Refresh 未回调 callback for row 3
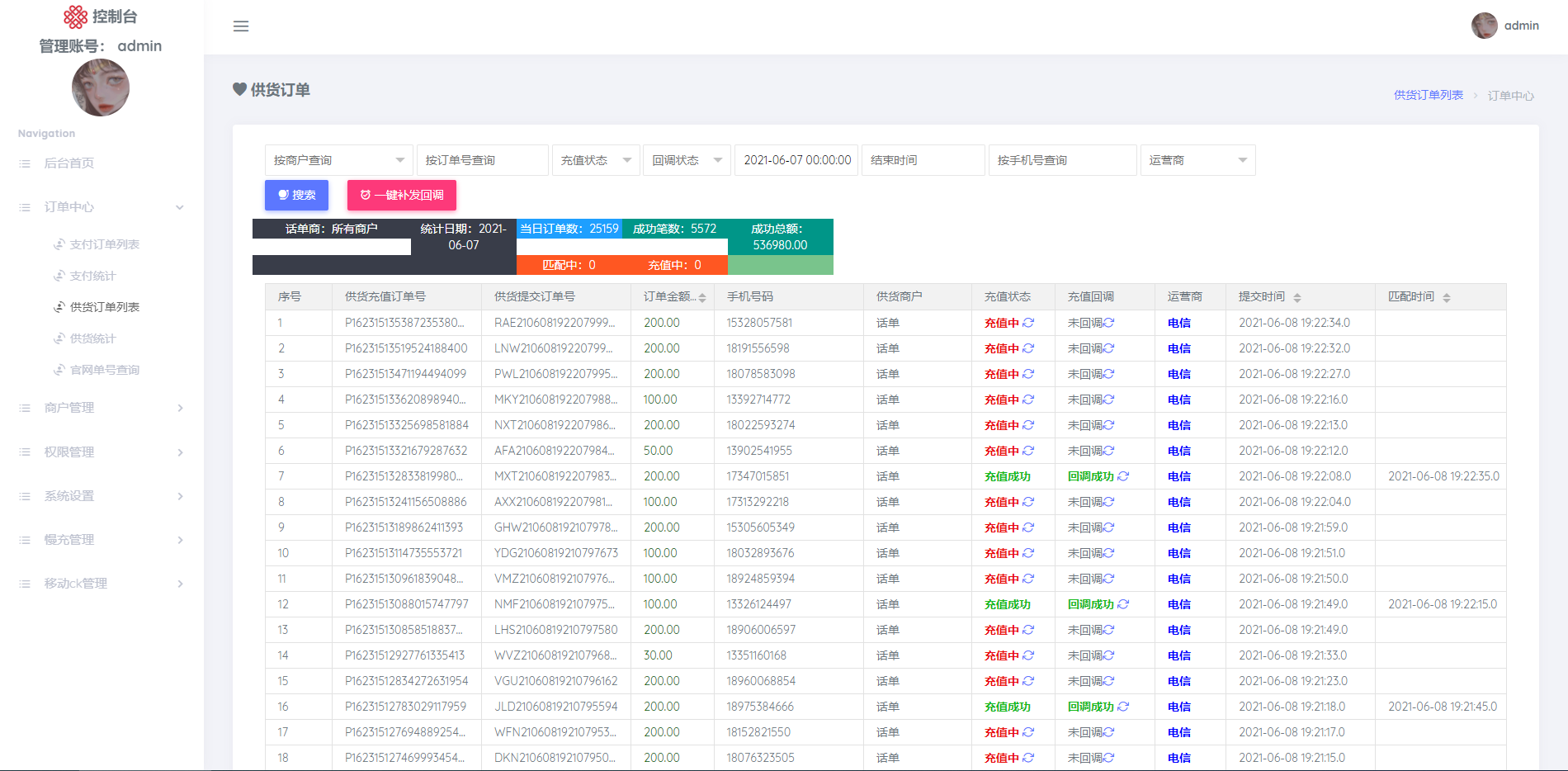1568x771 pixels. (x=1109, y=374)
